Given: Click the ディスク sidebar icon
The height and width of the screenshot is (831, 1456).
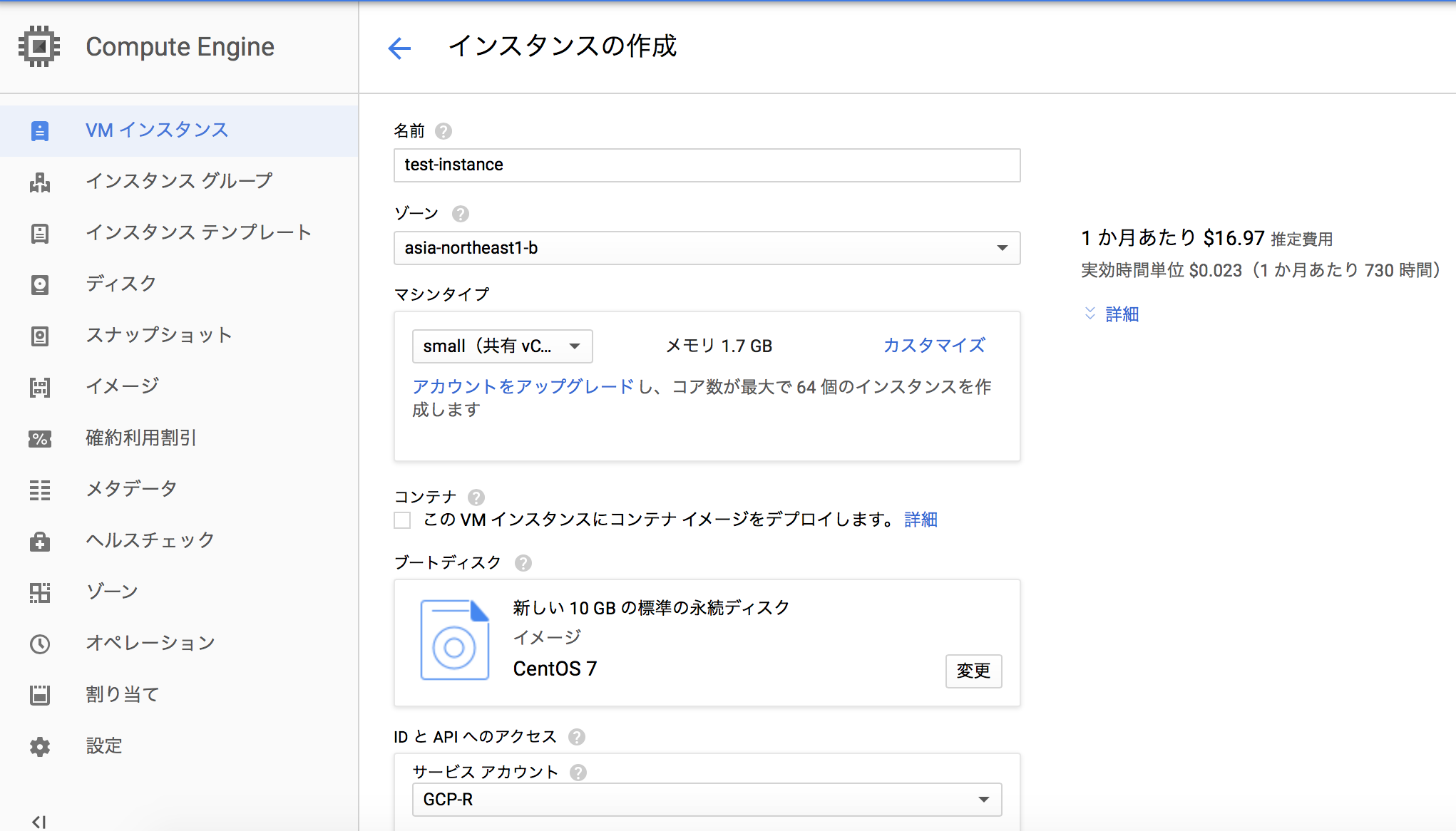Looking at the screenshot, I should [40, 284].
